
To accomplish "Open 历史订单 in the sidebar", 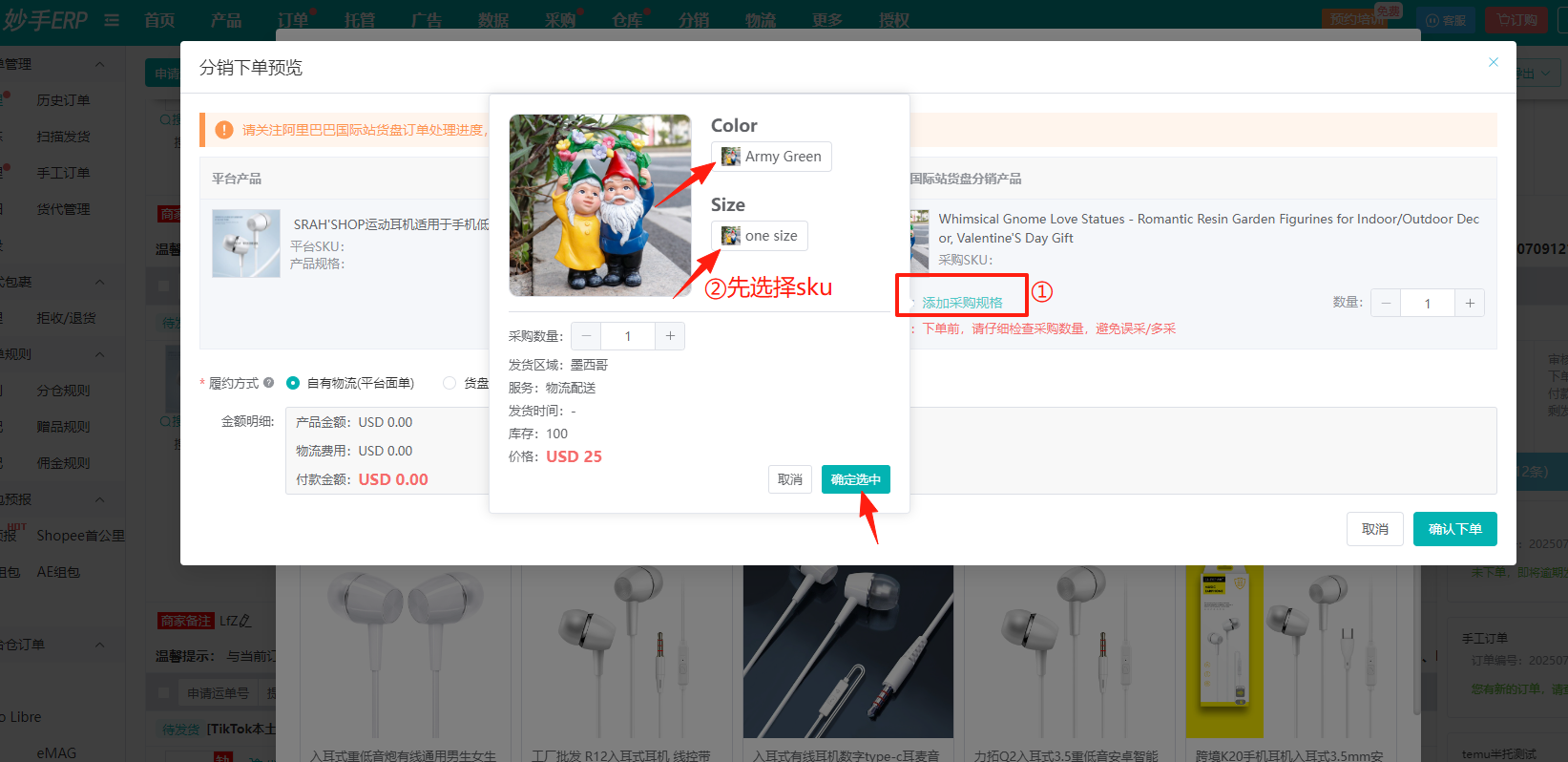I will (63, 100).
